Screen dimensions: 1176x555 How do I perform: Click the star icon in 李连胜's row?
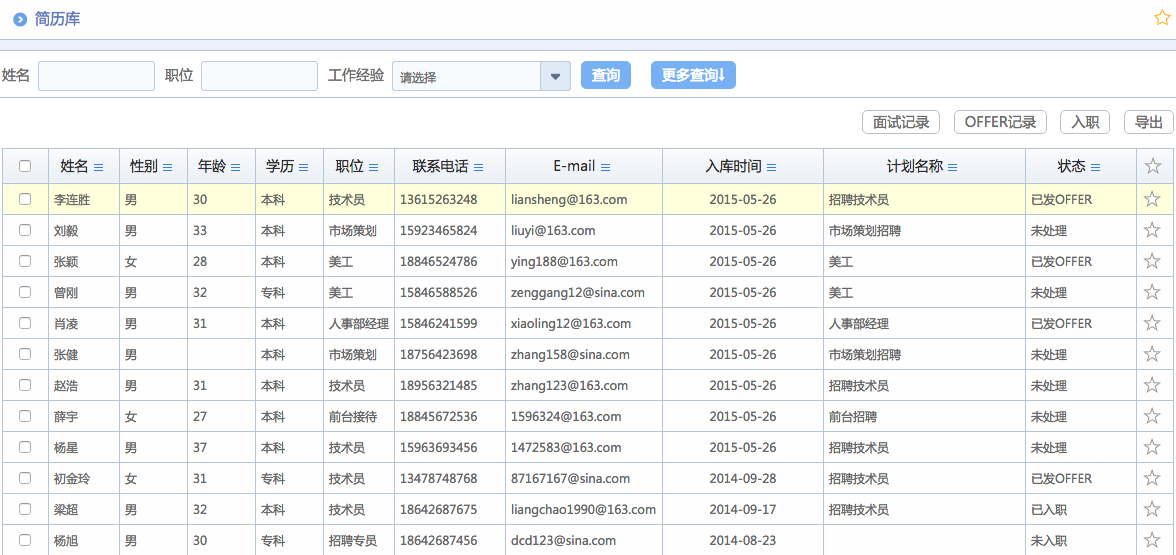tap(1152, 199)
